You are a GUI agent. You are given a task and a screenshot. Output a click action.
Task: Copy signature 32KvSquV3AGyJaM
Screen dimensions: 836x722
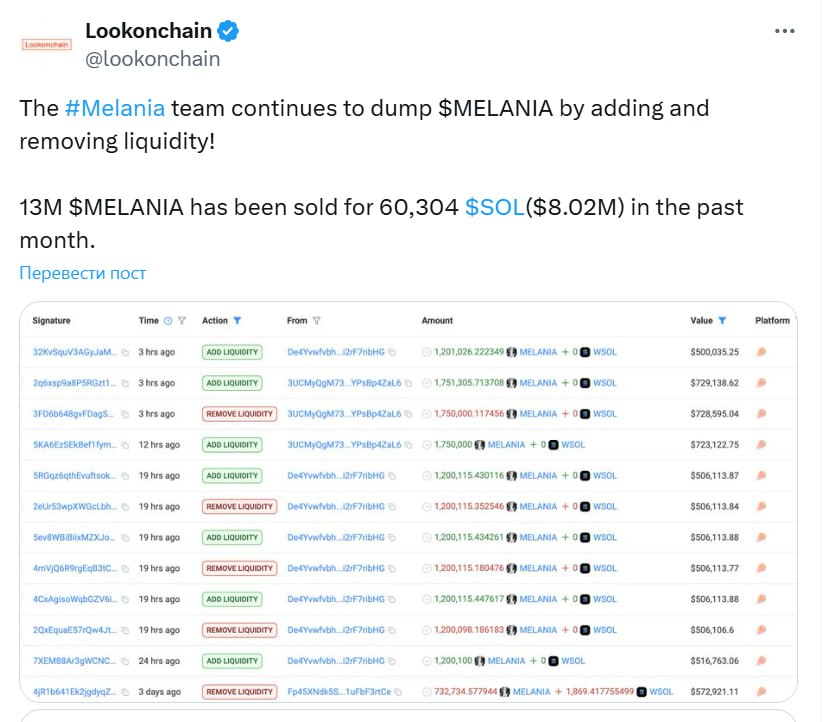pyautogui.click(x=125, y=352)
